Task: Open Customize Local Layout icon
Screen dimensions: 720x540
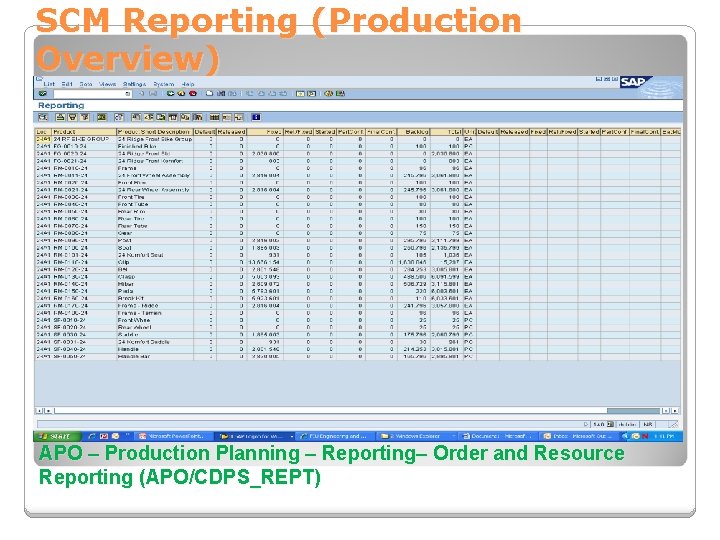Action: click(x=340, y=94)
